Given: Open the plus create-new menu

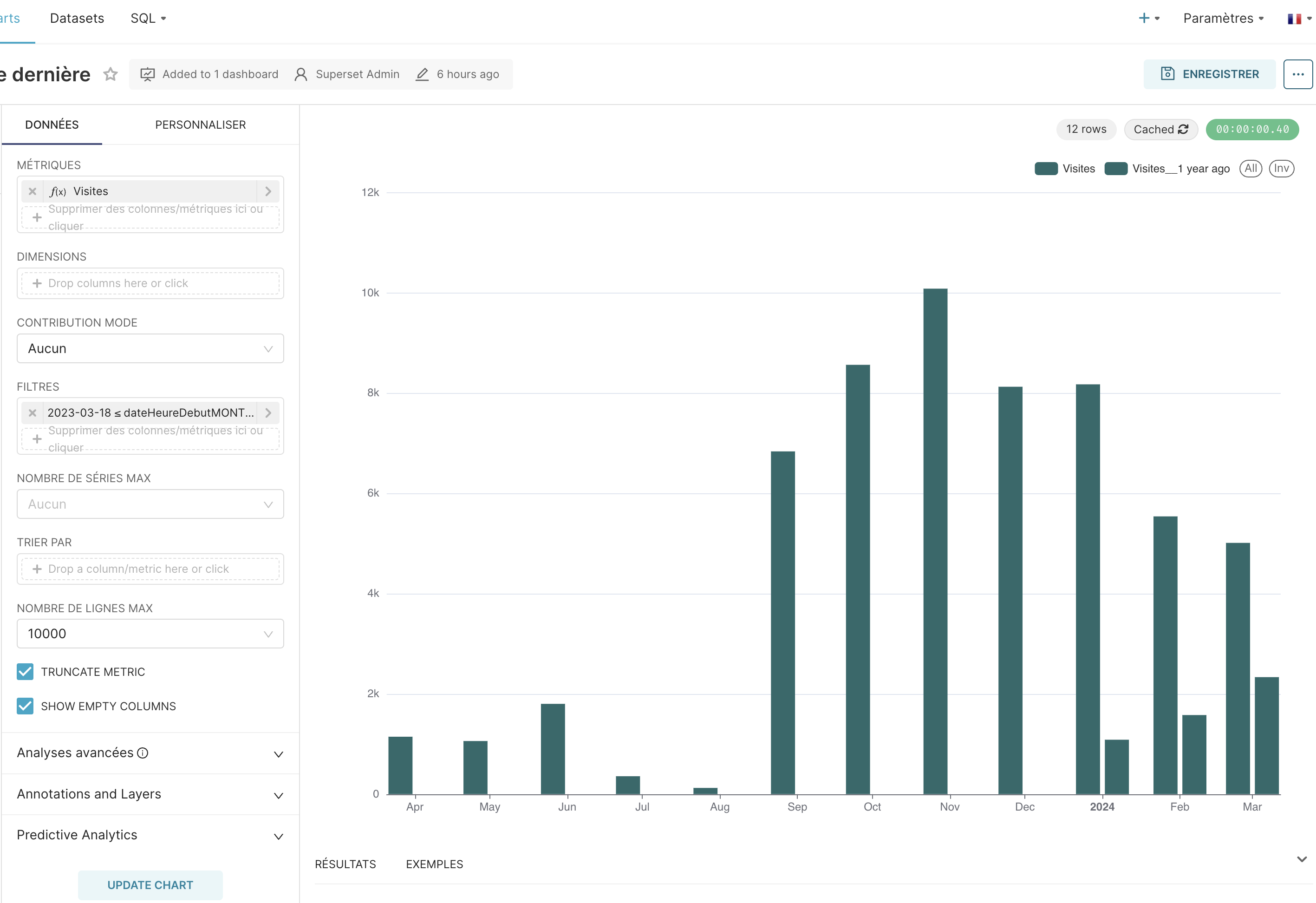Looking at the screenshot, I should (x=1149, y=18).
